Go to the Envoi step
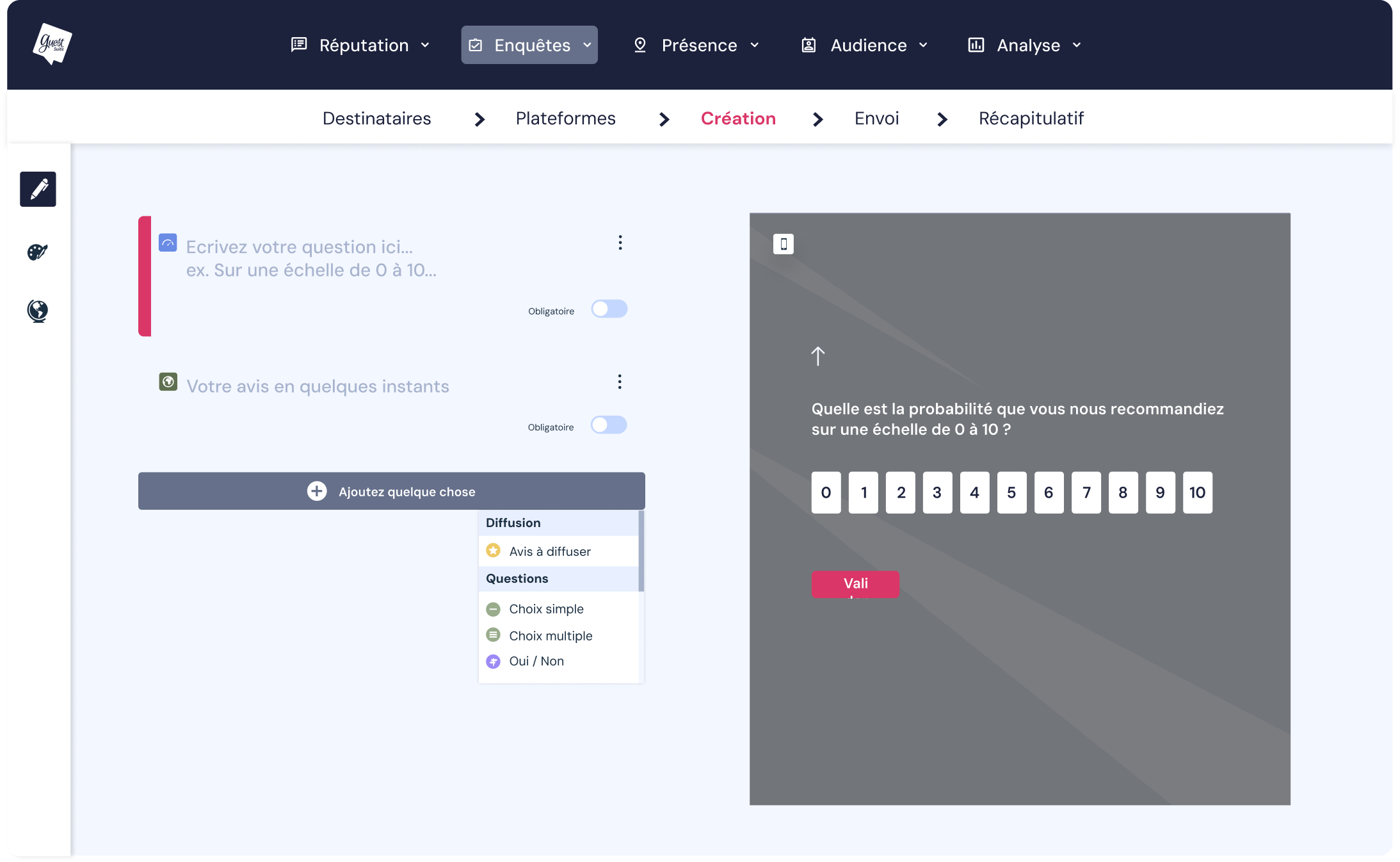Viewport: 1400px width, 862px height. click(876, 118)
